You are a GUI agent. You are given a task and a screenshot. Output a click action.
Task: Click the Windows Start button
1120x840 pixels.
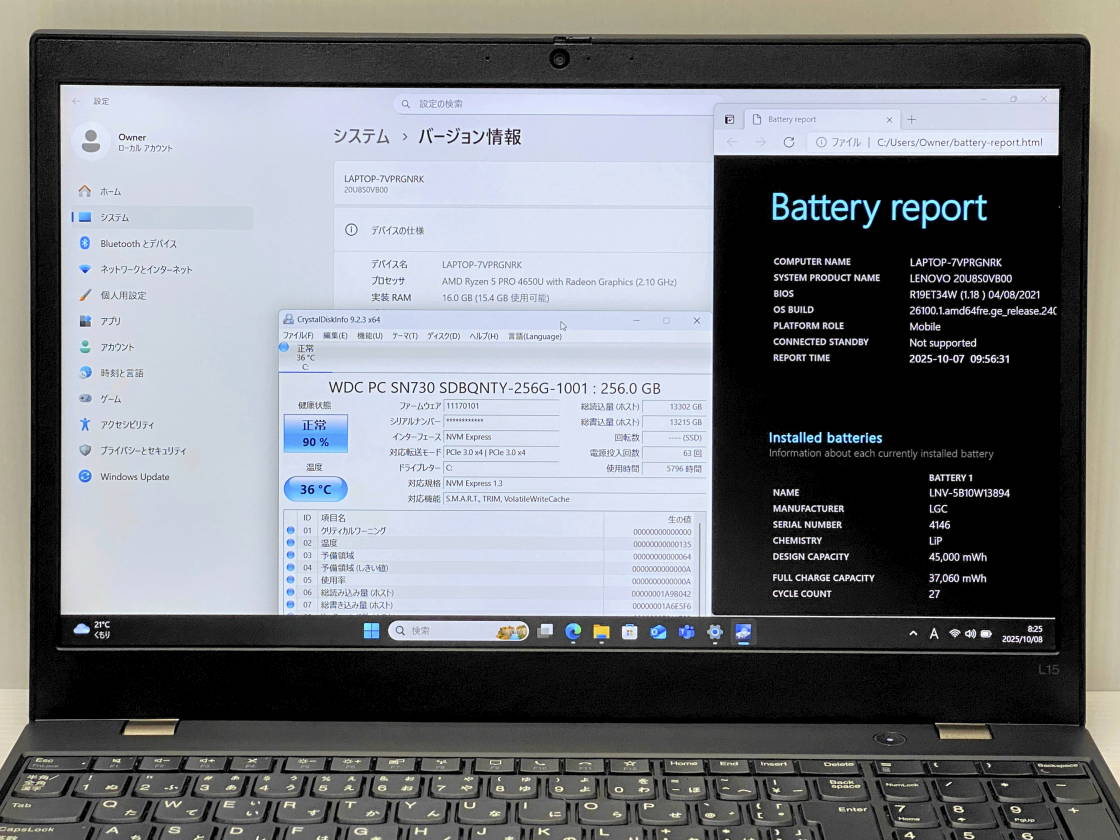(x=371, y=631)
